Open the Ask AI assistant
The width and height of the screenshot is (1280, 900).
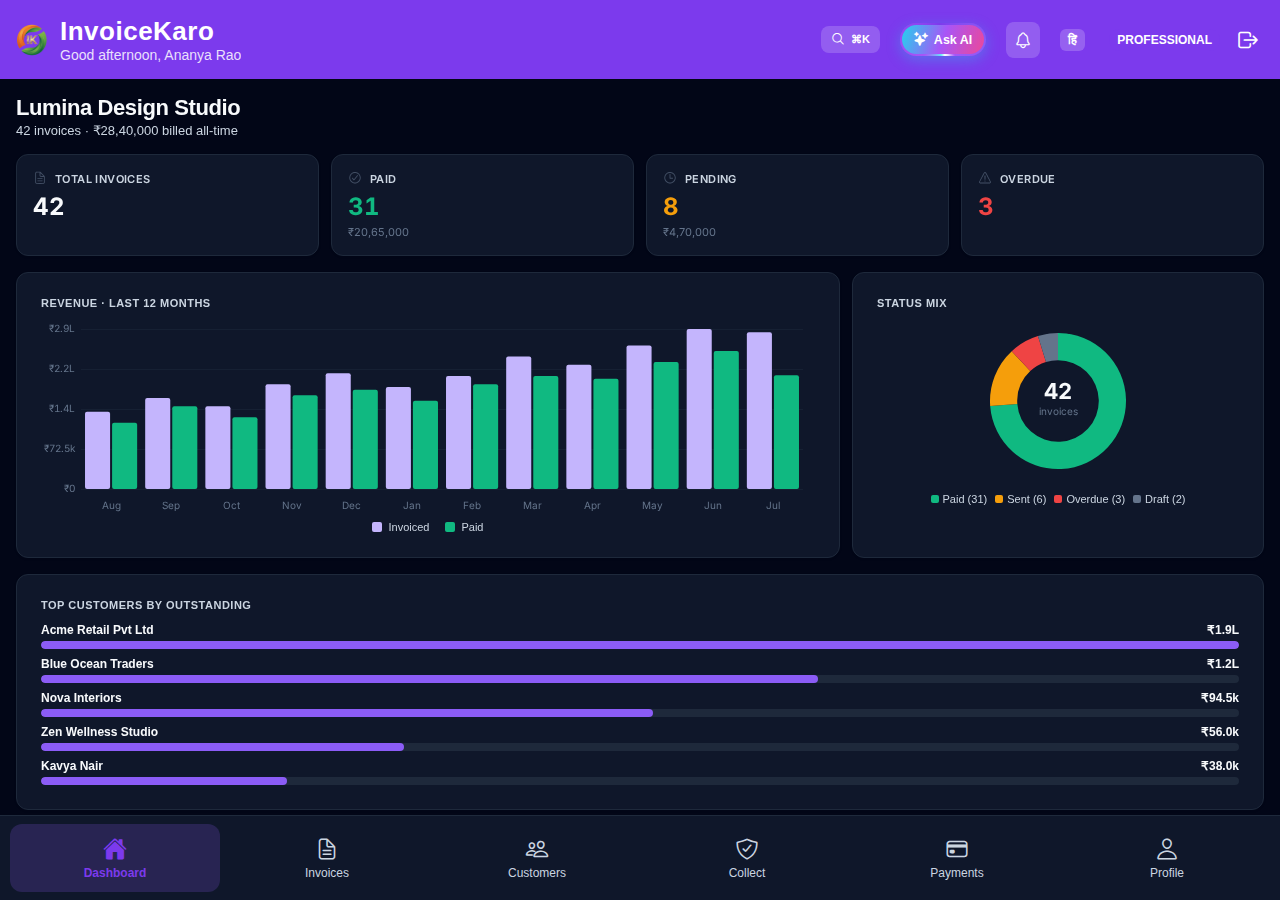(x=943, y=40)
